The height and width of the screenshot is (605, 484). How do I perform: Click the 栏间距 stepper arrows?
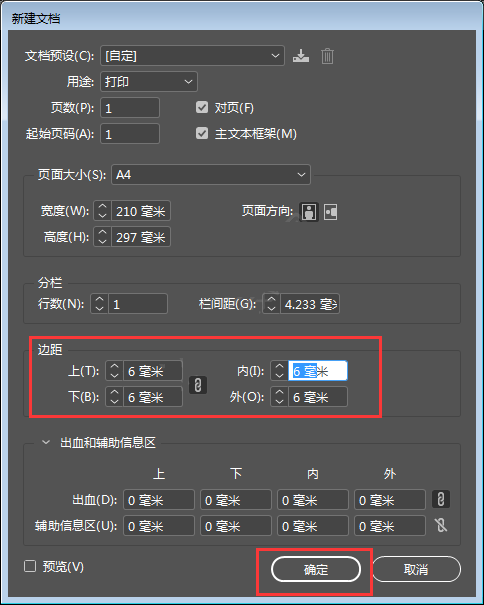(x=271, y=304)
